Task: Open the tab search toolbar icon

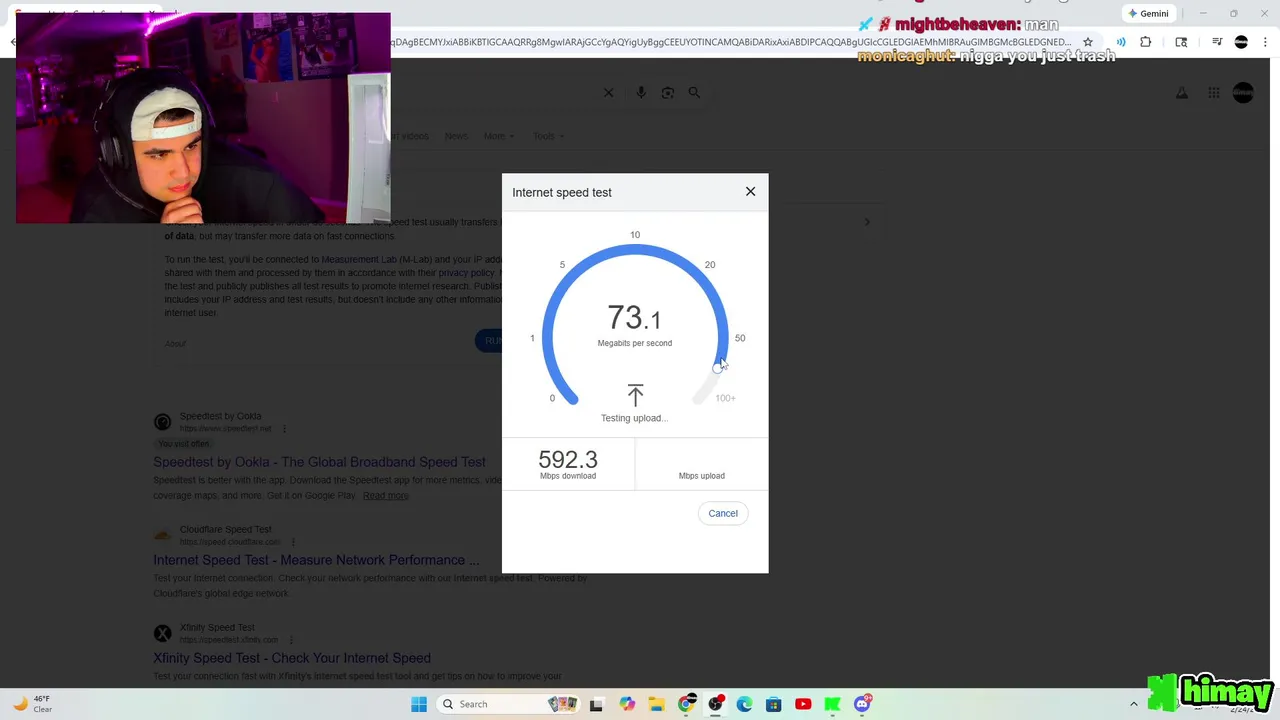Action: click(x=1181, y=42)
